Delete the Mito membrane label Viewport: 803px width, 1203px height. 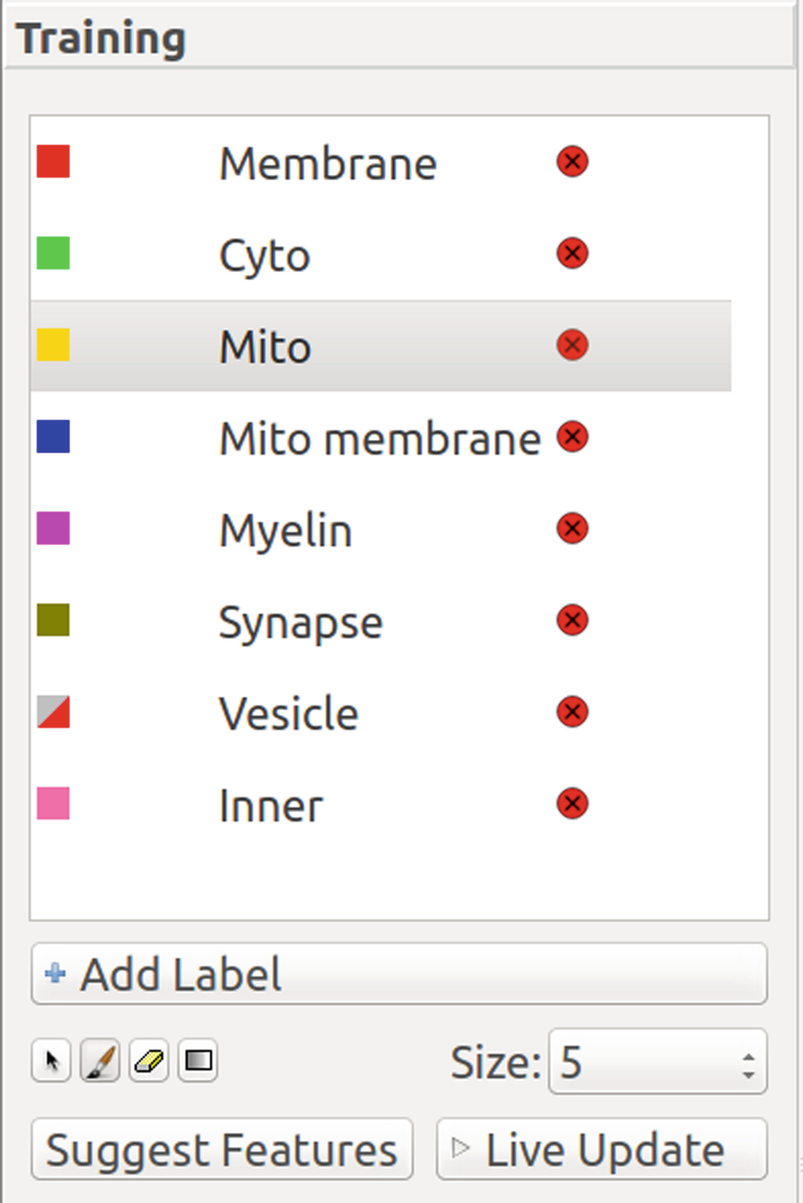pyautogui.click(x=572, y=437)
